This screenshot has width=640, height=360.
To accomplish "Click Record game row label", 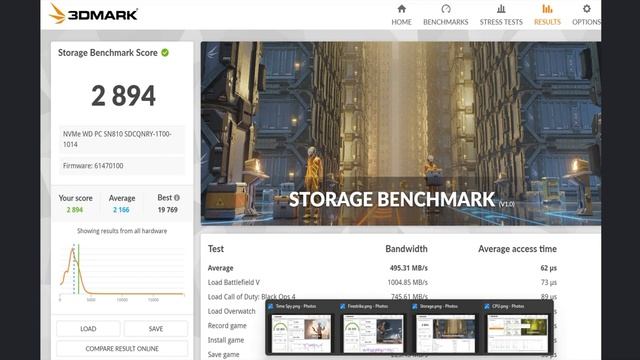I will point(227,326).
